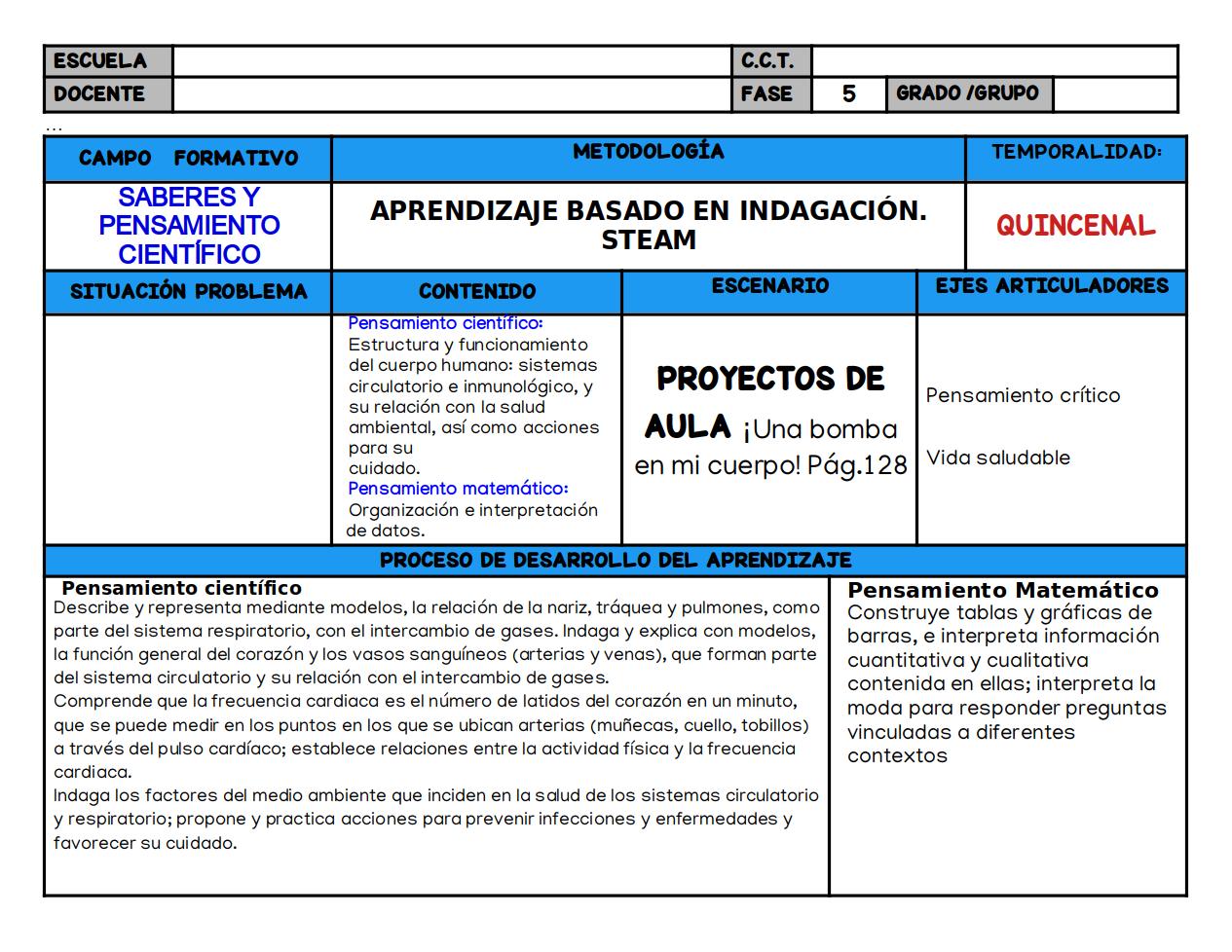
Task: Click the GRADO /GRUPO label
Action: pos(969,93)
